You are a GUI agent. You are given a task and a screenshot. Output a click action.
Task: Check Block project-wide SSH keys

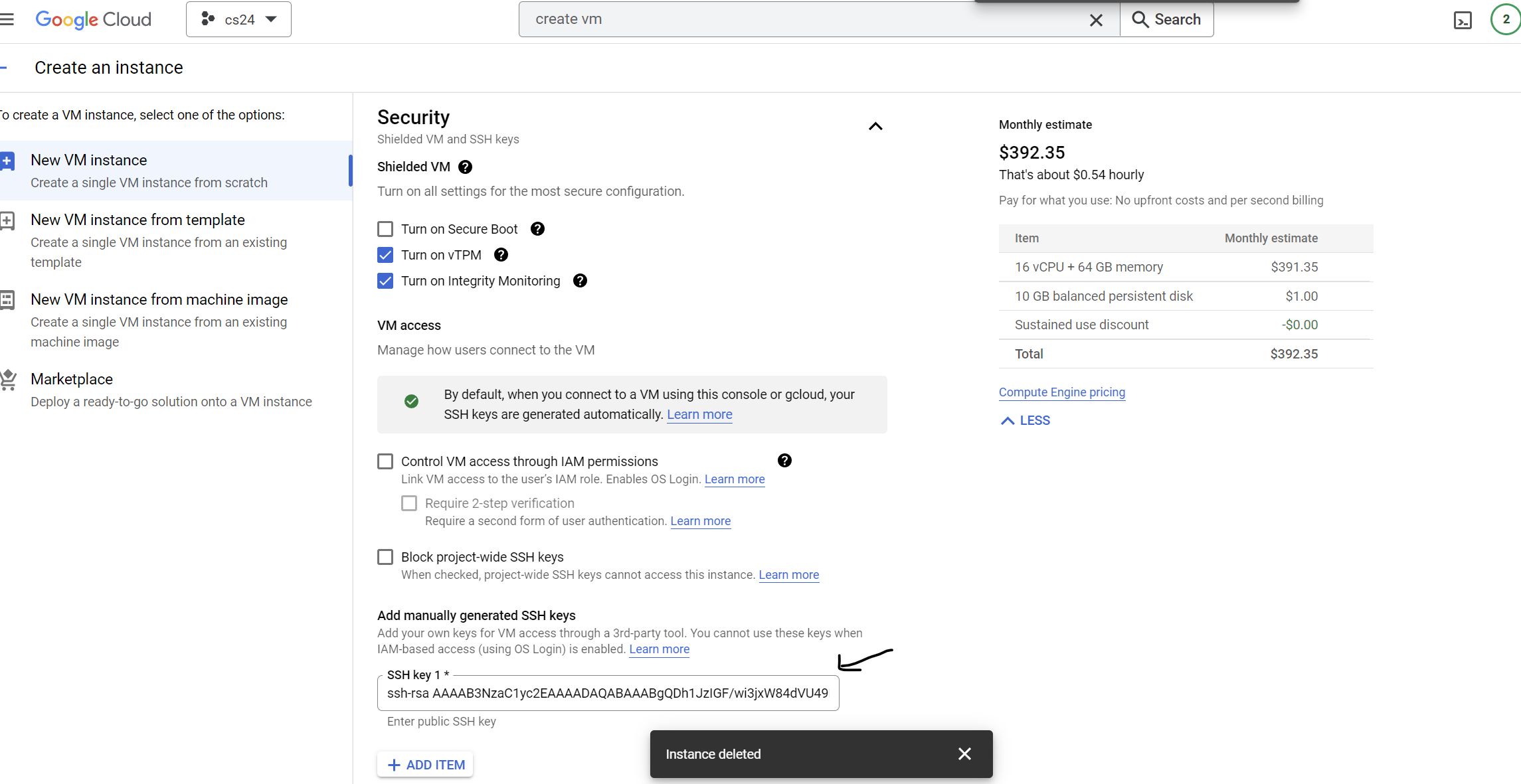click(x=385, y=557)
